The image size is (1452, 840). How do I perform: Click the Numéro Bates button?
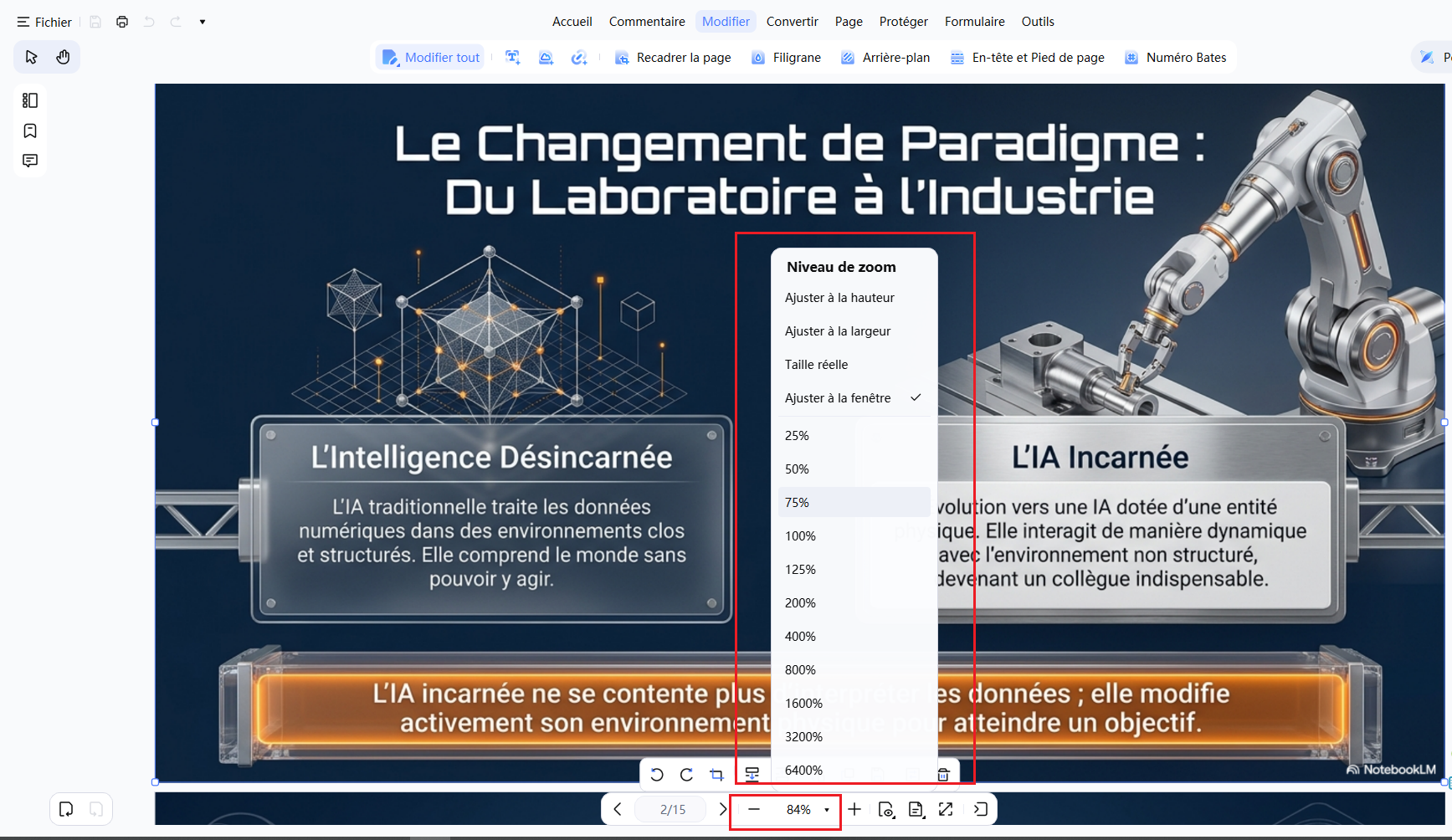coord(1176,58)
